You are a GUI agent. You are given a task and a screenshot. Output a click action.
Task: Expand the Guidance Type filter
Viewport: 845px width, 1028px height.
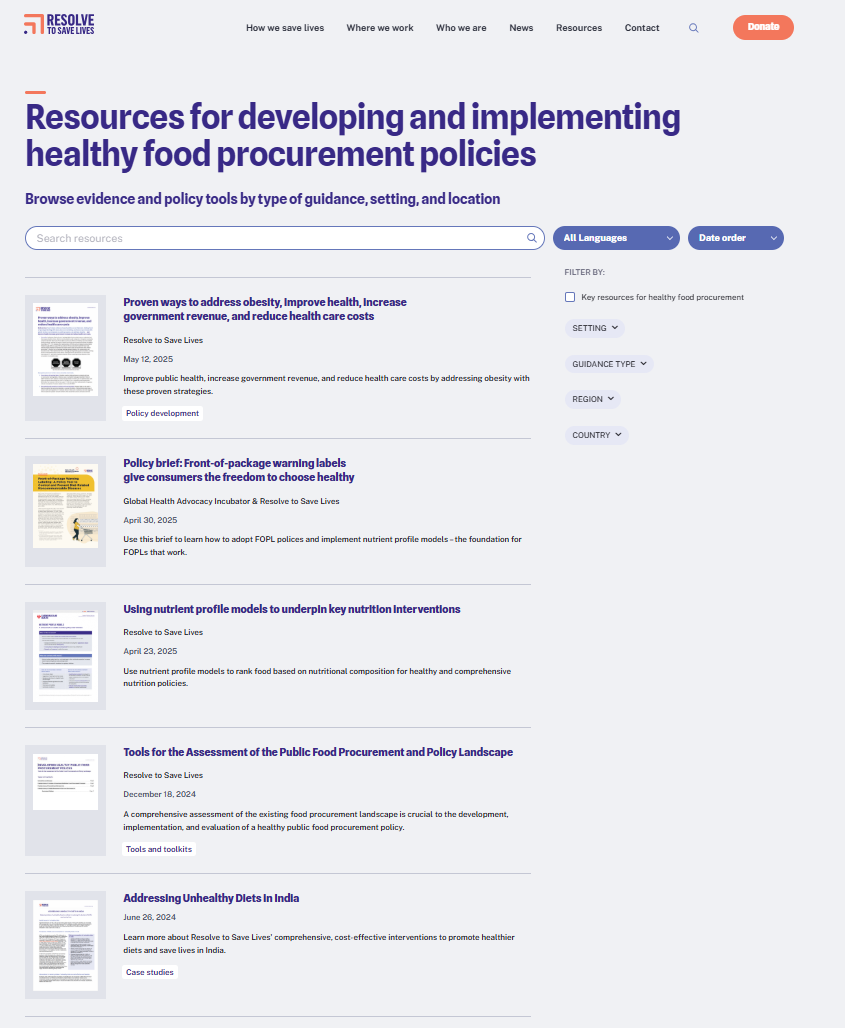coord(609,364)
